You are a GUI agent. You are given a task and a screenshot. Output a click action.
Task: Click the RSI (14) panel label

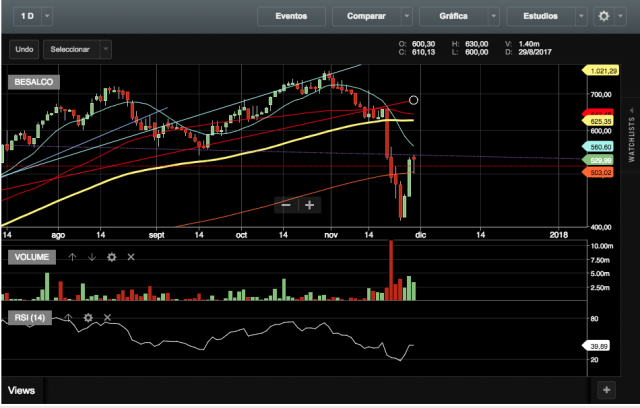pyautogui.click(x=30, y=318)
